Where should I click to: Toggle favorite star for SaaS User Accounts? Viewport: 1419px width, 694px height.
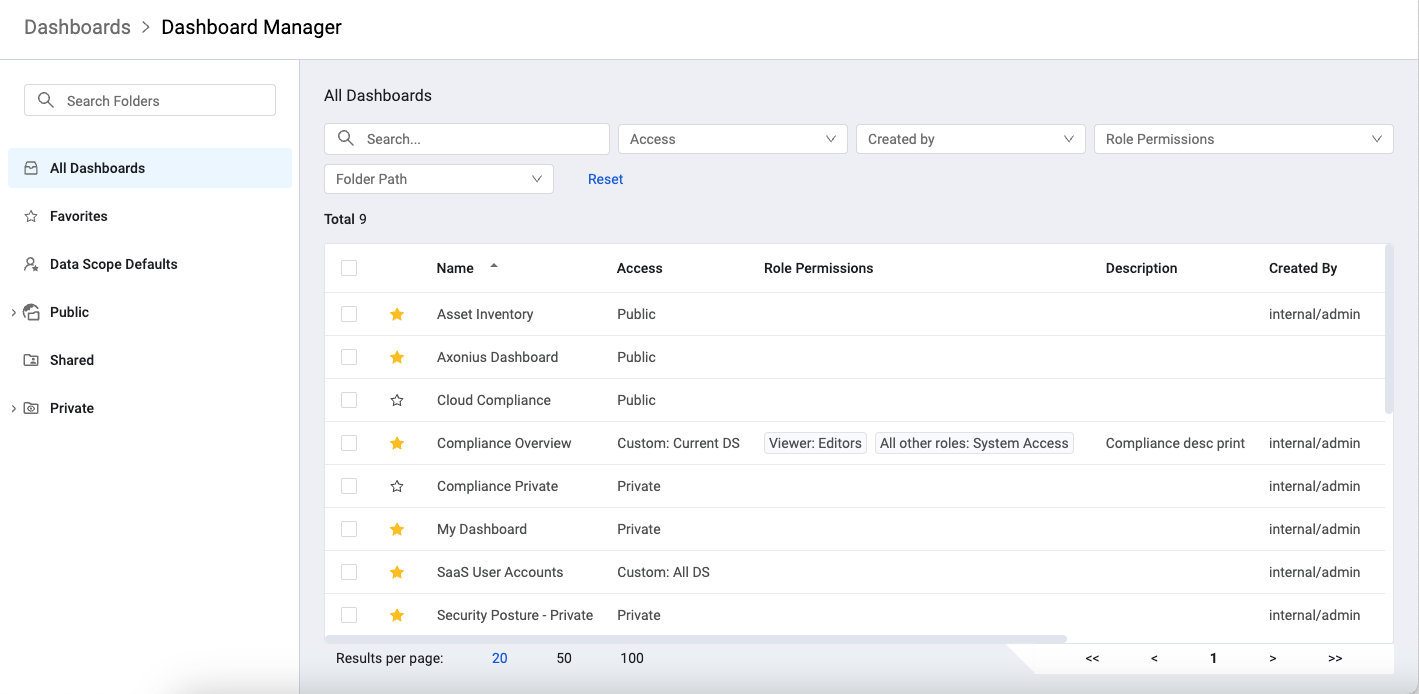[397, 572]
